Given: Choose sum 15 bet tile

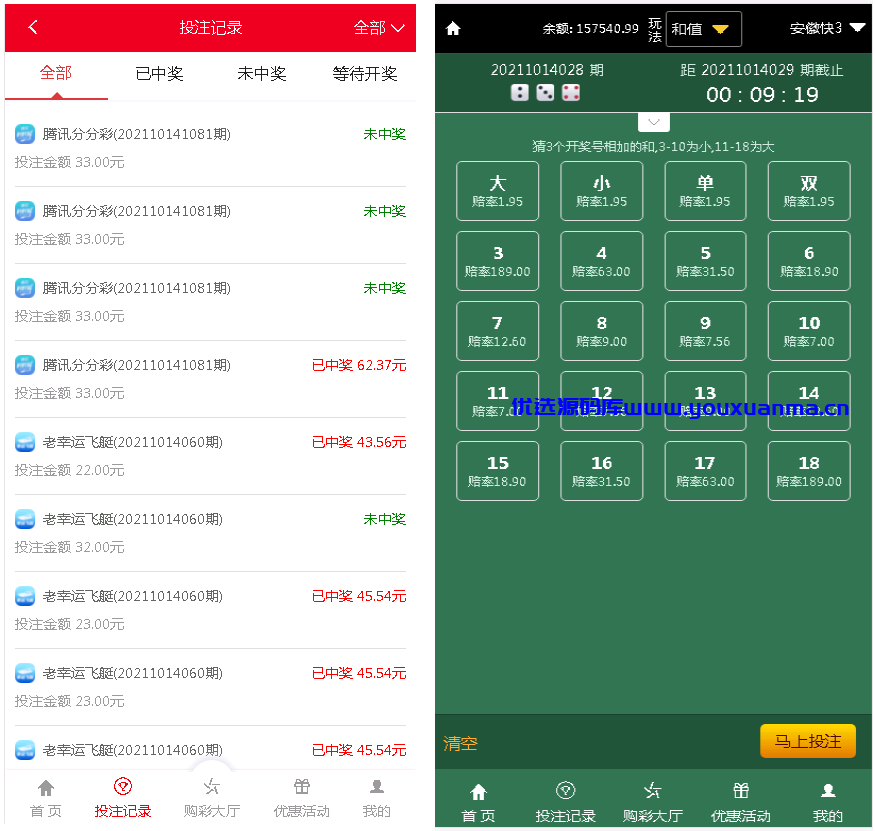Looking at the screenshot, I should [497, 471].
